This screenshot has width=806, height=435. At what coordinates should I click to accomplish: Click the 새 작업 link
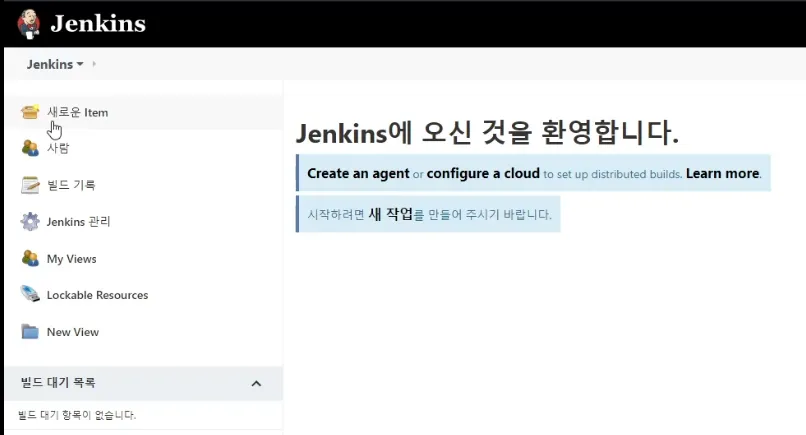(390, 214)
